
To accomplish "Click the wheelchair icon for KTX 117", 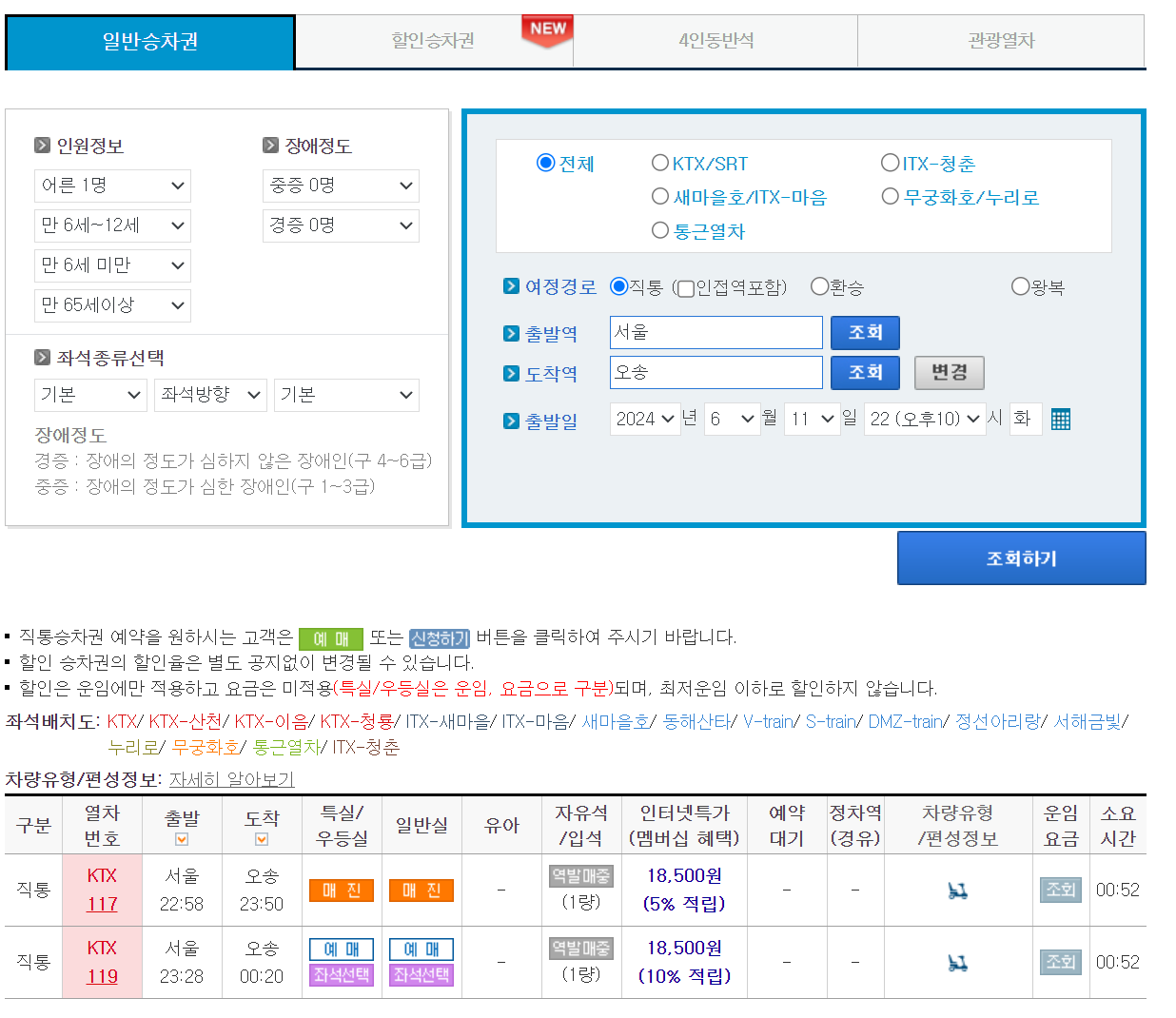I will click(959, 890).
